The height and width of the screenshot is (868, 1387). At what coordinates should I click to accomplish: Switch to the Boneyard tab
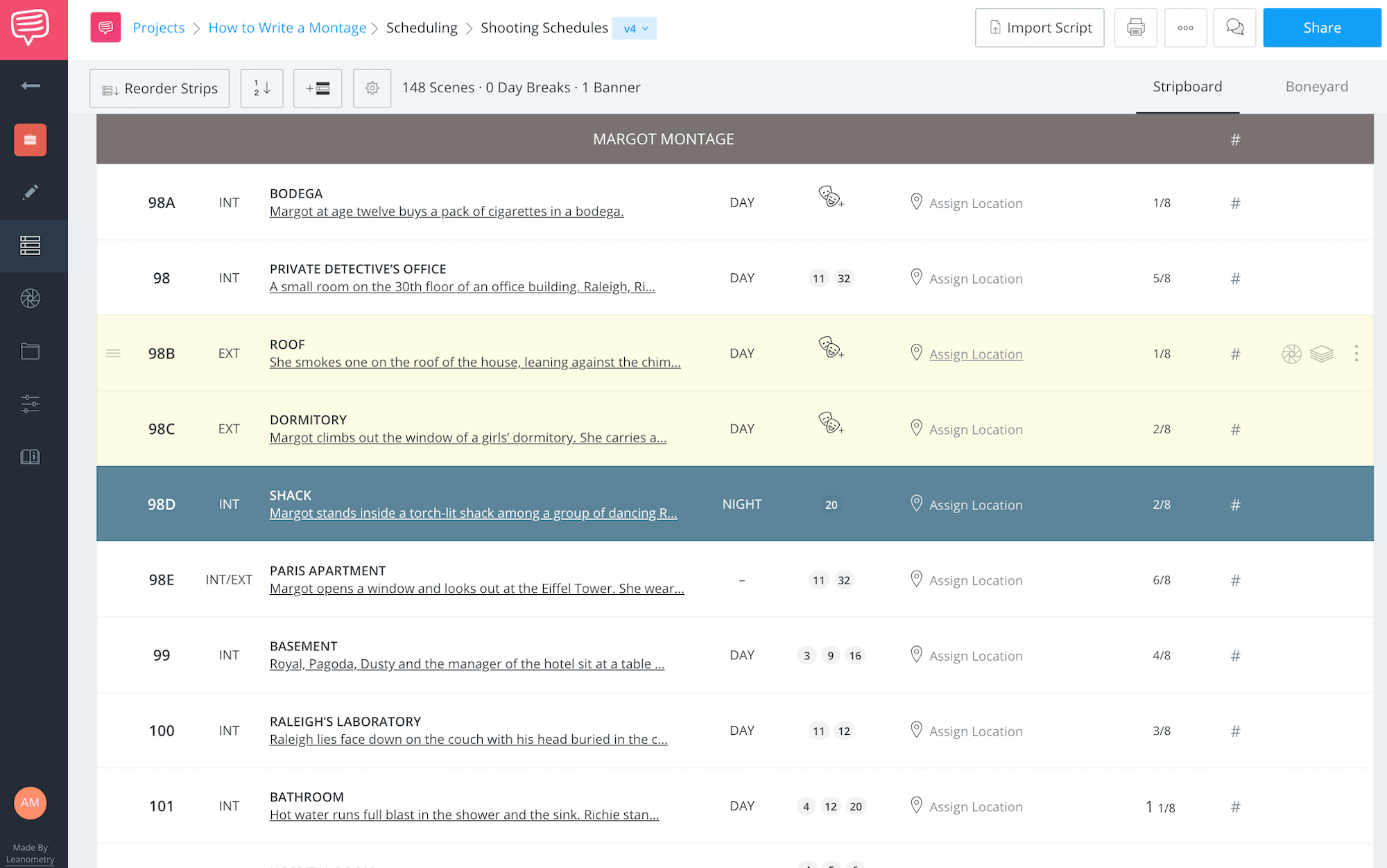[1316, 87]
